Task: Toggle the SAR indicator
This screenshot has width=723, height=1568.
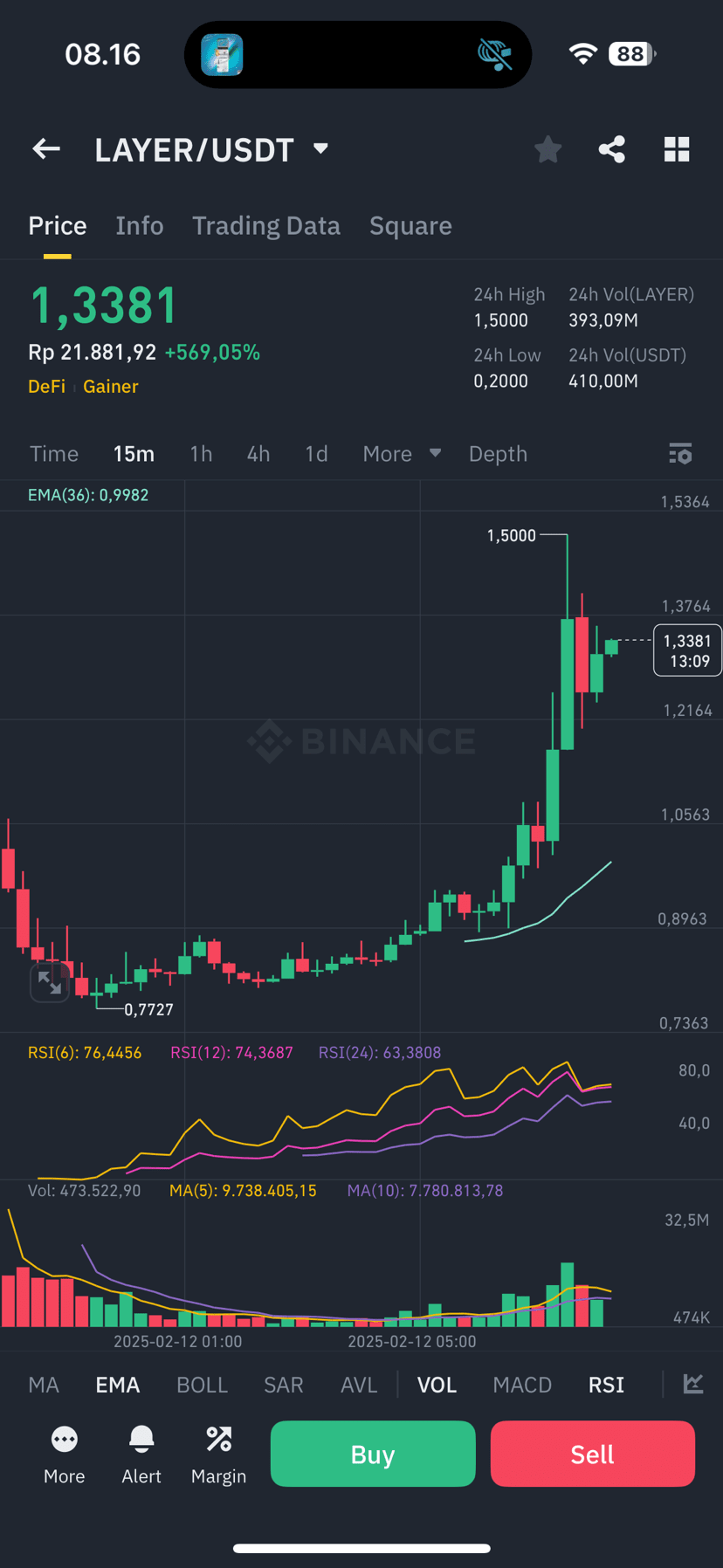Action: pos(284,1385)
